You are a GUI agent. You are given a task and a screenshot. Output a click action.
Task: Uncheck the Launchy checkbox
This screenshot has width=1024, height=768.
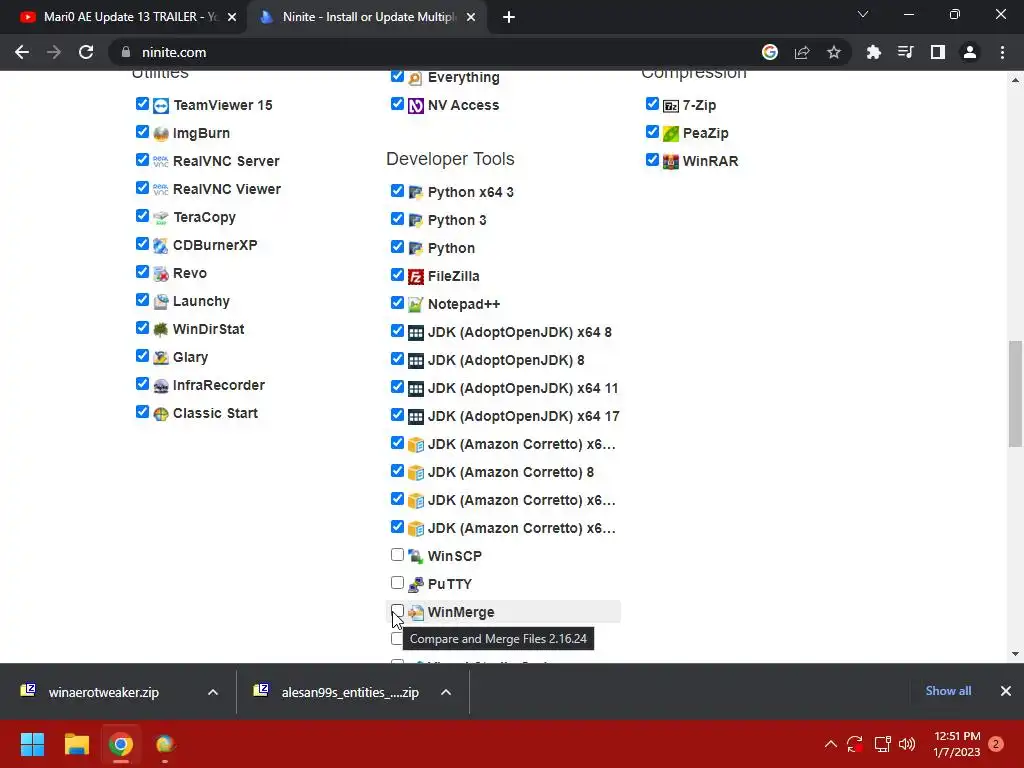(142, 300)
